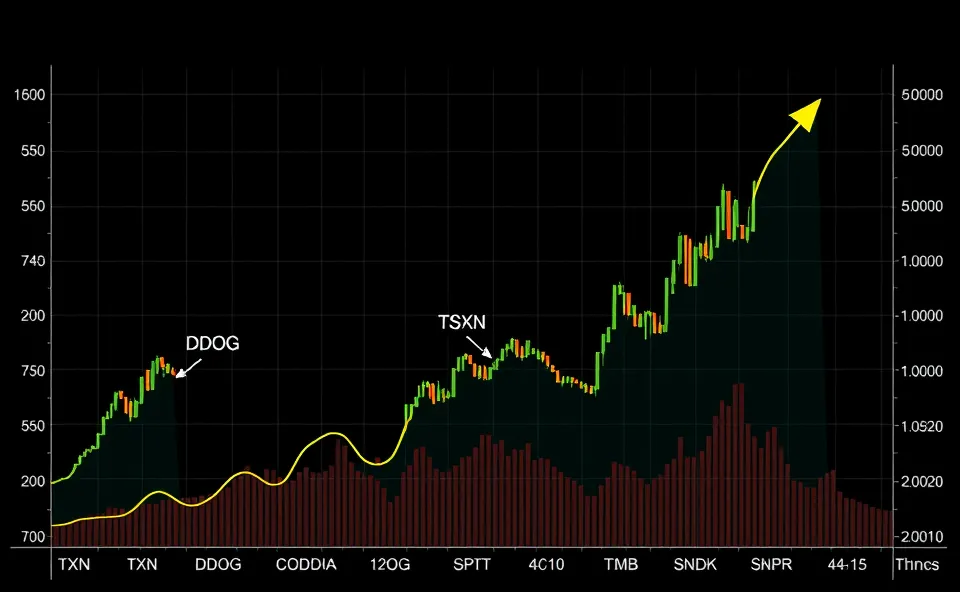Click the 44:15 time label
The image size is (960, 592).
(x=847, y=564)
